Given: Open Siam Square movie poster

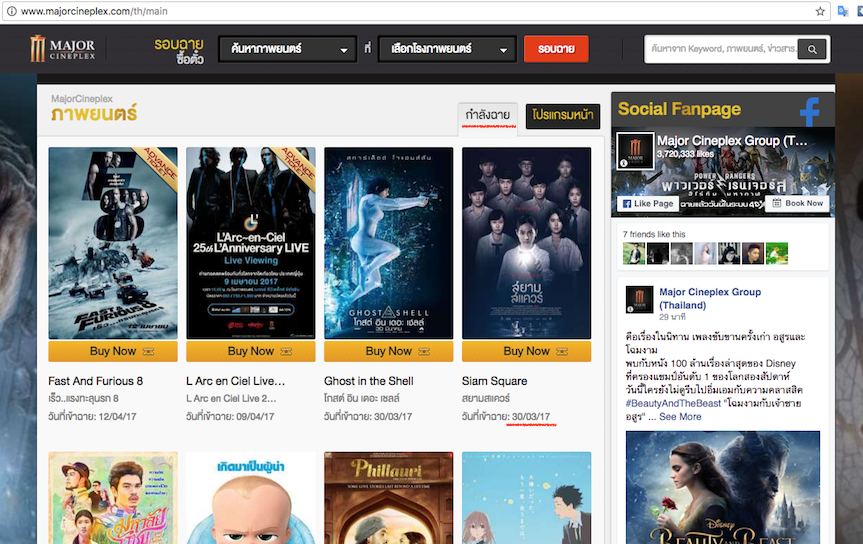Looking at the screenshot, I should pyautogui.click(x=526, y=243).
